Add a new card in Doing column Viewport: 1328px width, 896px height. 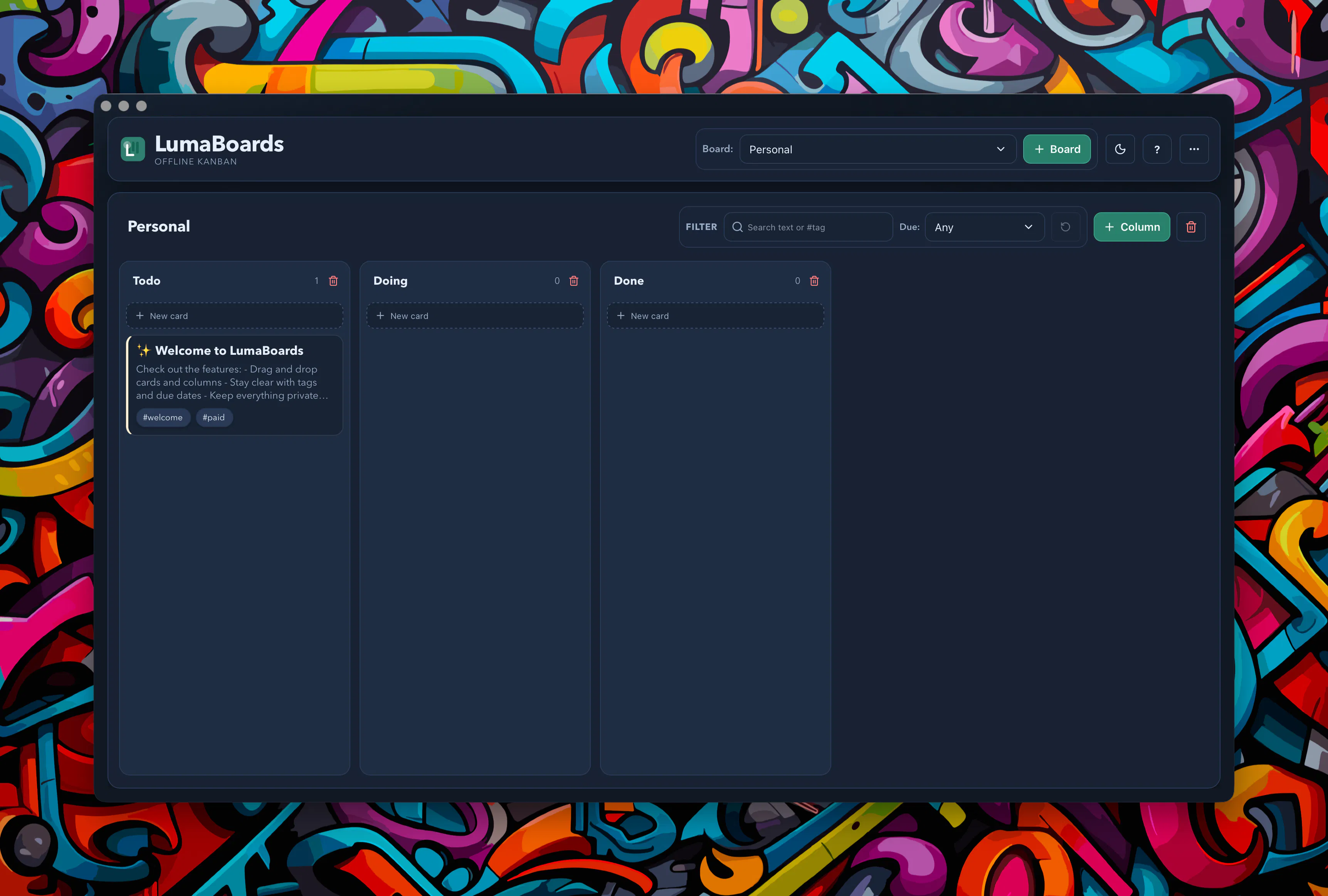pos(475,316)
